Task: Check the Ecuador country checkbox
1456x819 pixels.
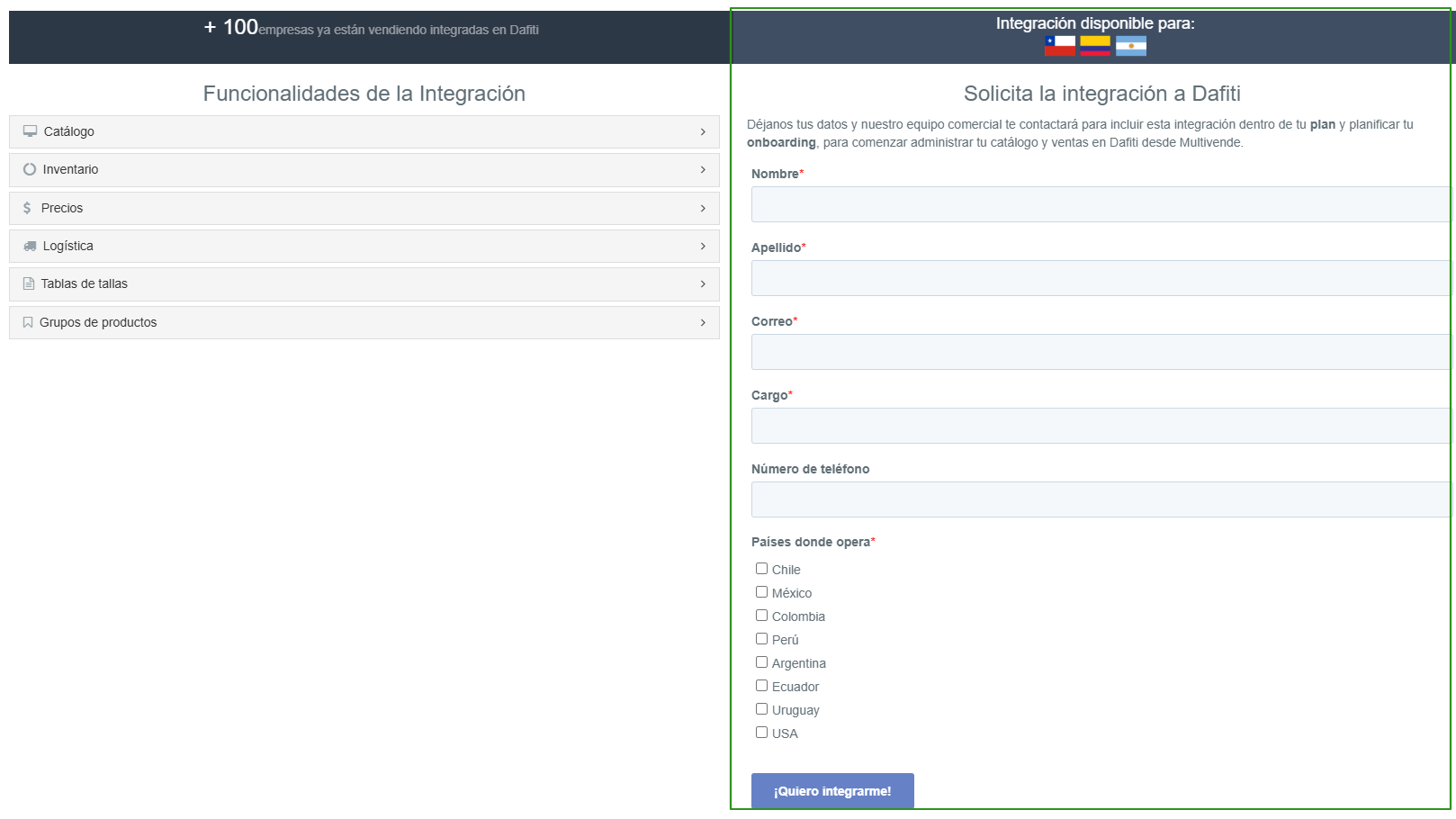Action: pos(761,686)
